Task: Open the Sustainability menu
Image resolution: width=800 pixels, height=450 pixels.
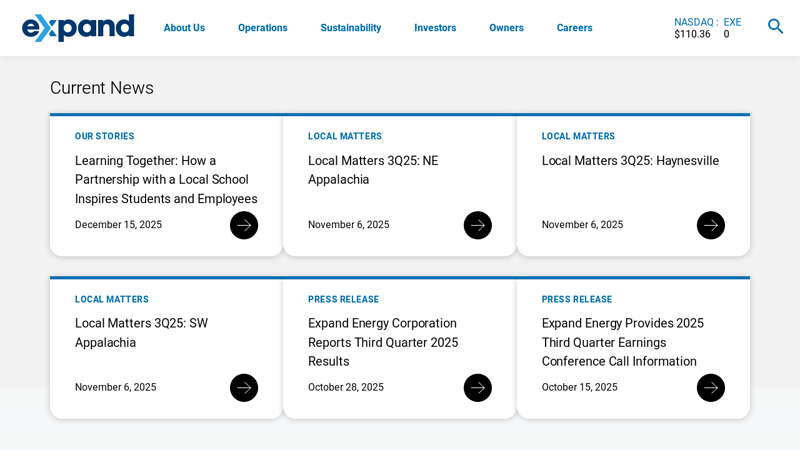Action: (x=350, y=28)
